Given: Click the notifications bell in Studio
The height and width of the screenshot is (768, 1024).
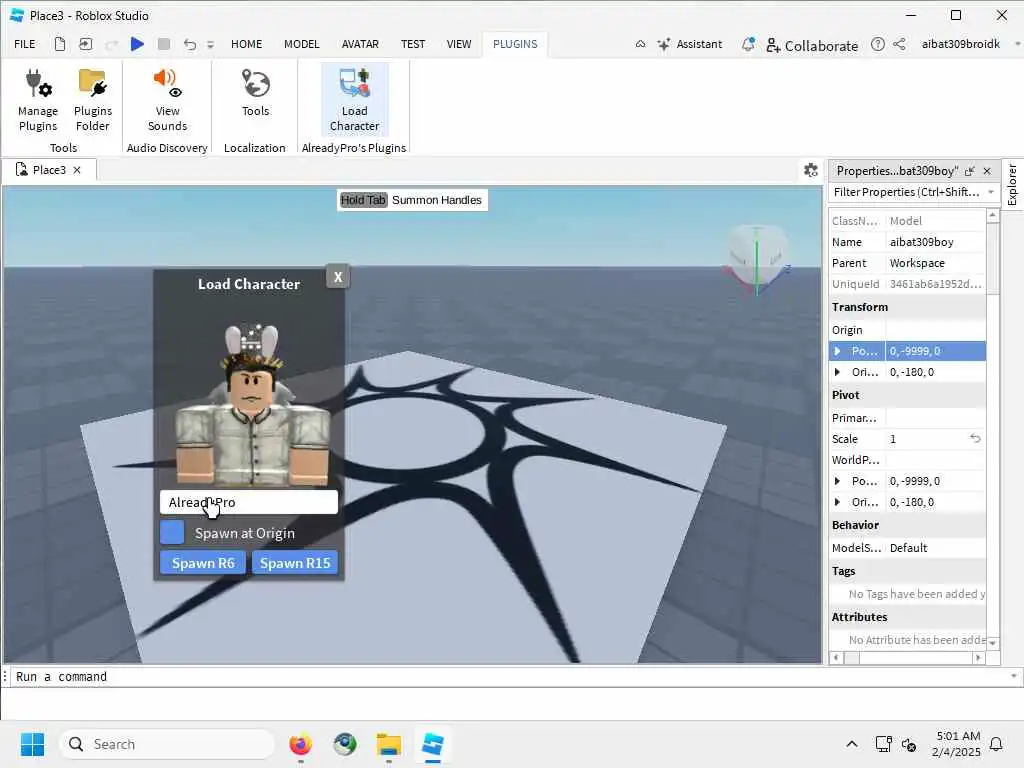Looking at the screenshot, I should [x=748, y=44].
